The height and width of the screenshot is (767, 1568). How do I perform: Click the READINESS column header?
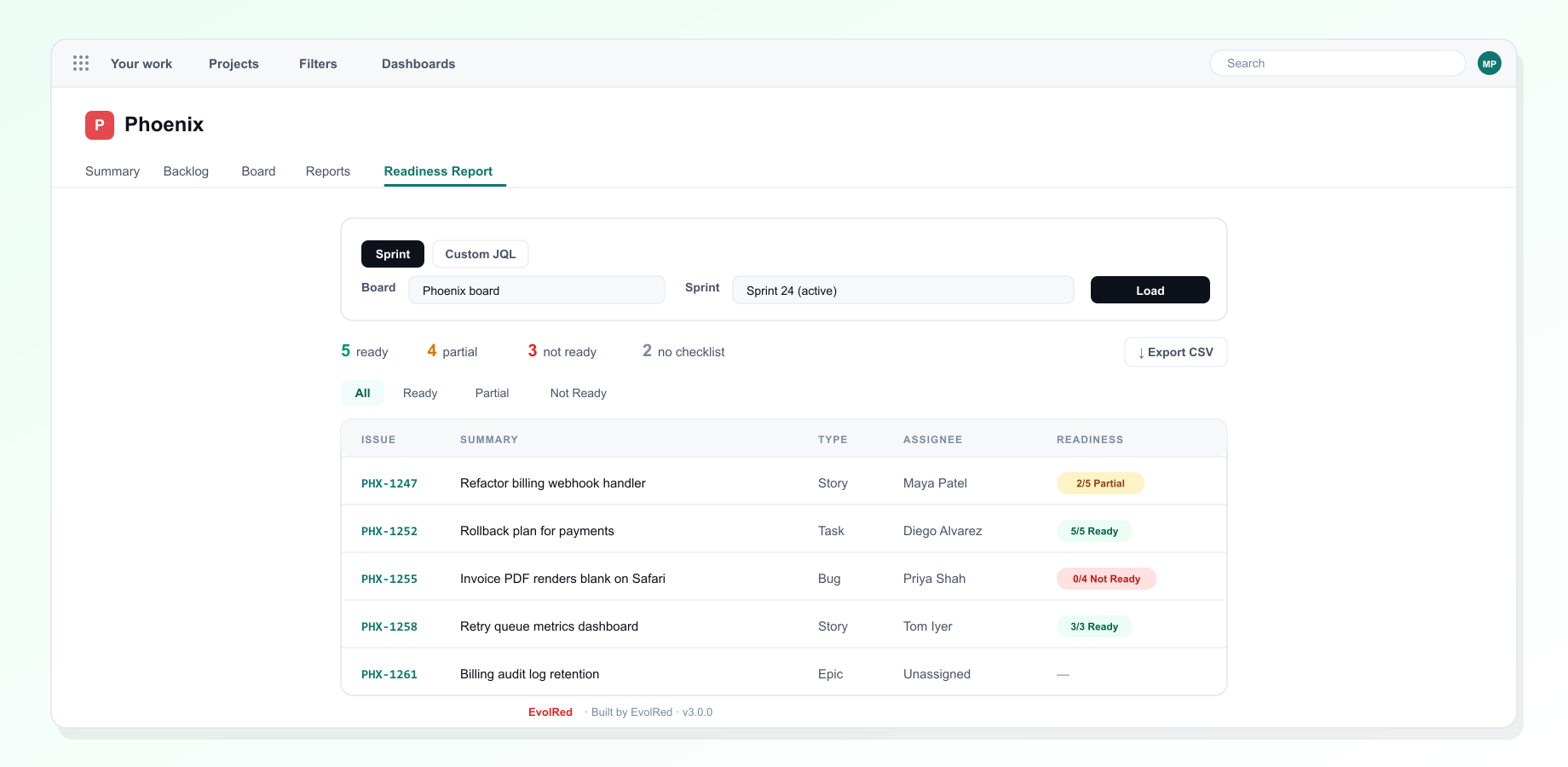(x=1090, y=440)
